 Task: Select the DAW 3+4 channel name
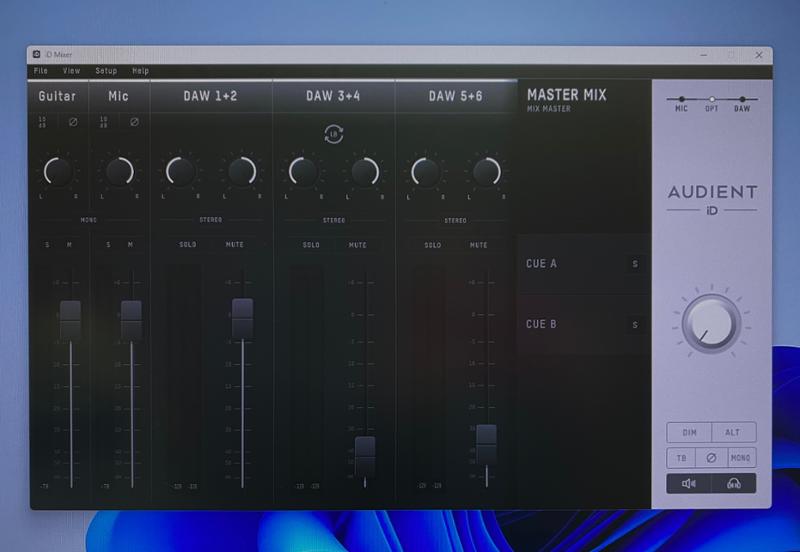333,96
